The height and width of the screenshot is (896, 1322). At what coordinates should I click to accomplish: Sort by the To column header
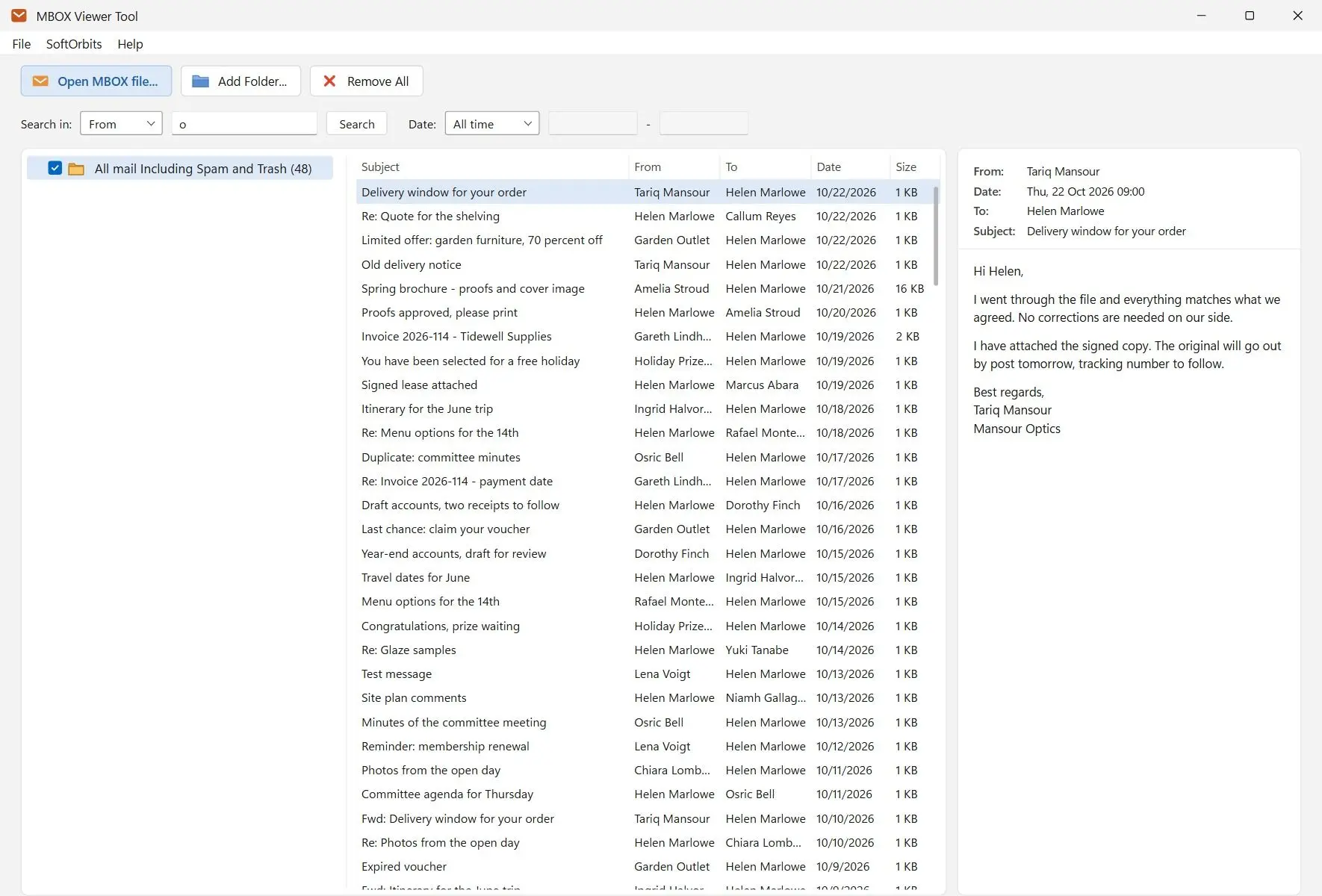pos(766,167)
